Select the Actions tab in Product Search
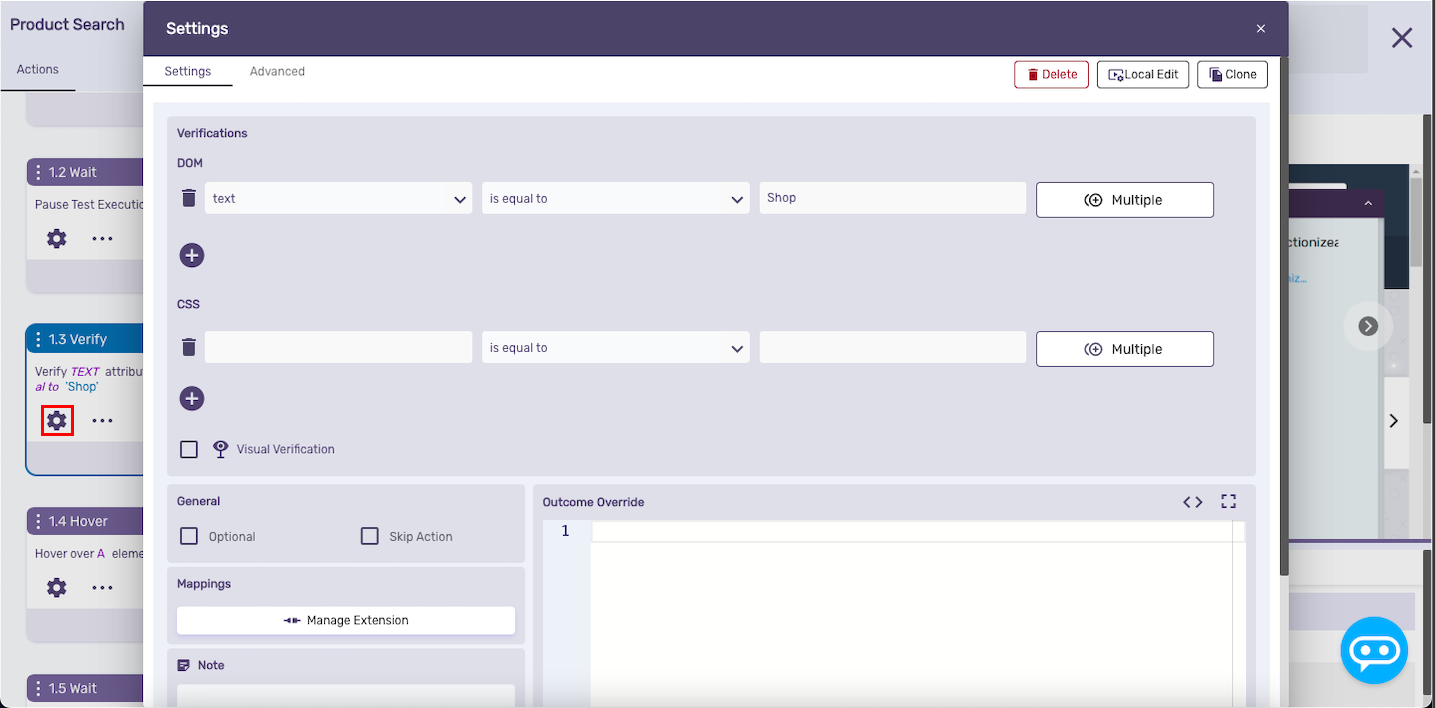 click(x=38, y=69)
